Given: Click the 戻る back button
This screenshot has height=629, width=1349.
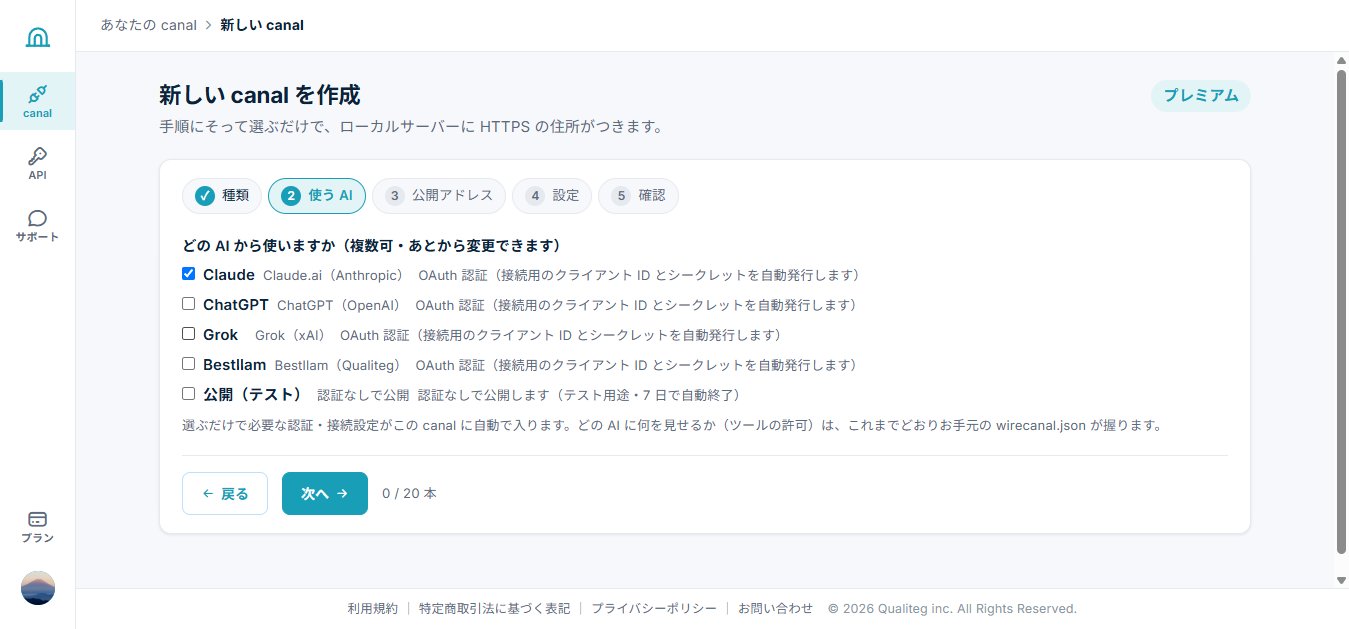Looking at the screenshot, I should click(225, 493).
